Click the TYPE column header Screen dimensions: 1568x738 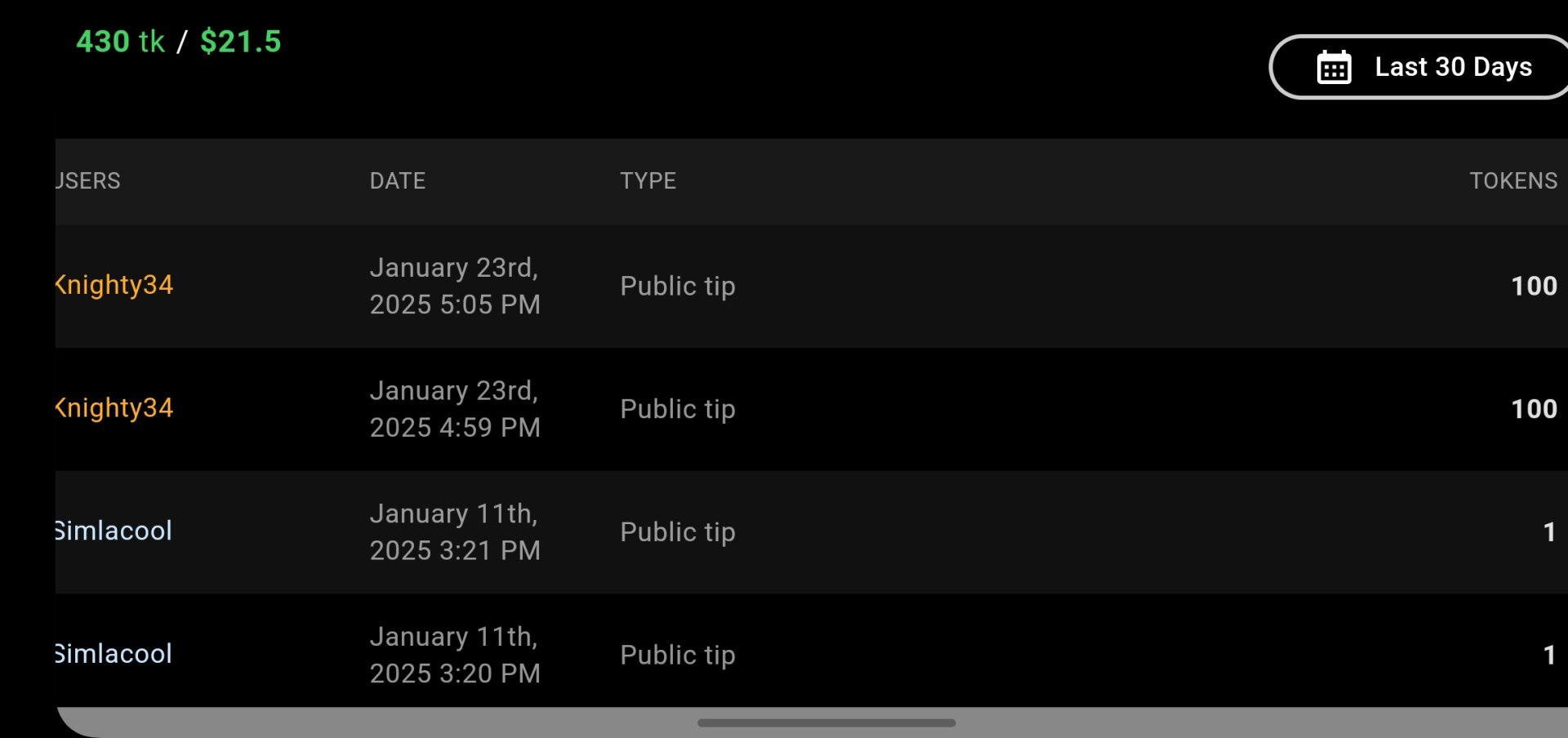tap(648, 180)
